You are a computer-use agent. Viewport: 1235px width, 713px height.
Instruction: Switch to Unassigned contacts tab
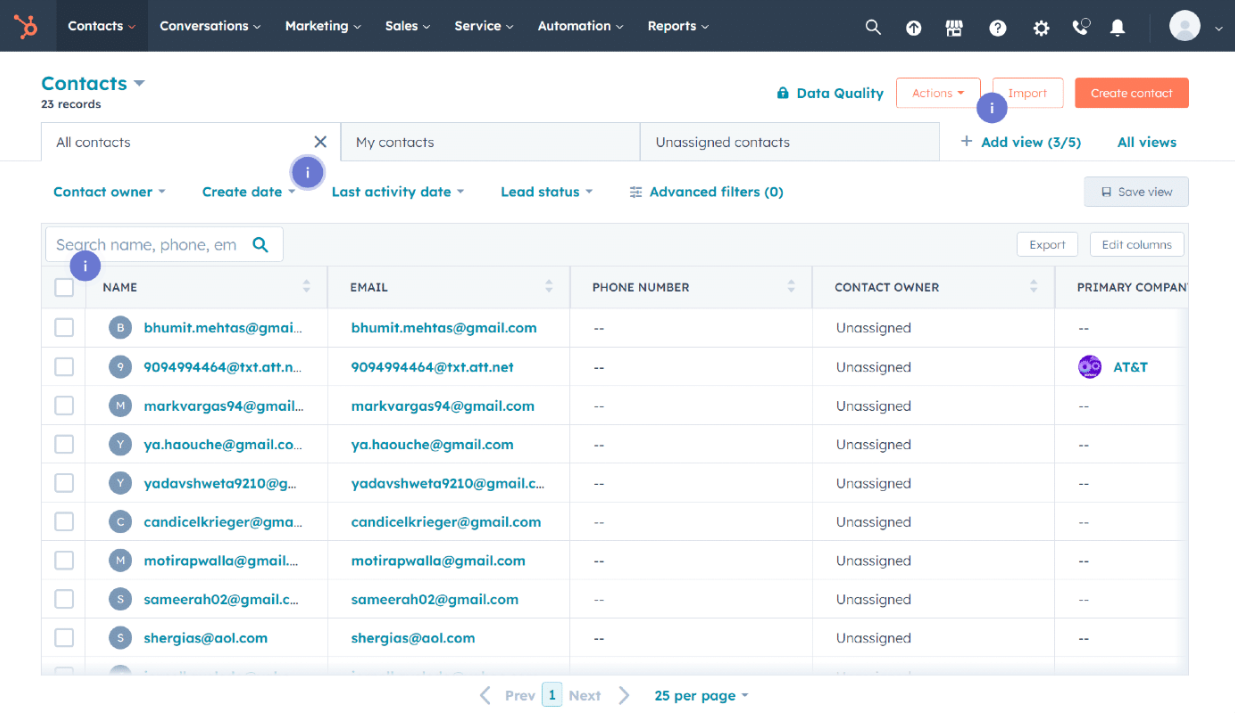(x=789, y=142)
